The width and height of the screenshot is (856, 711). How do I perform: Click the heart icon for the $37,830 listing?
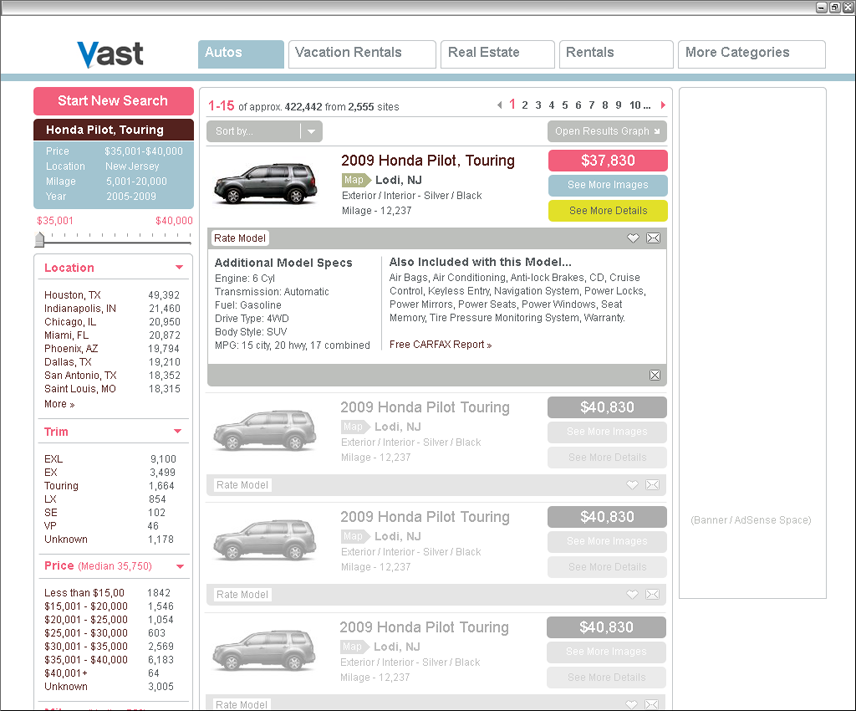pos(633,238)
